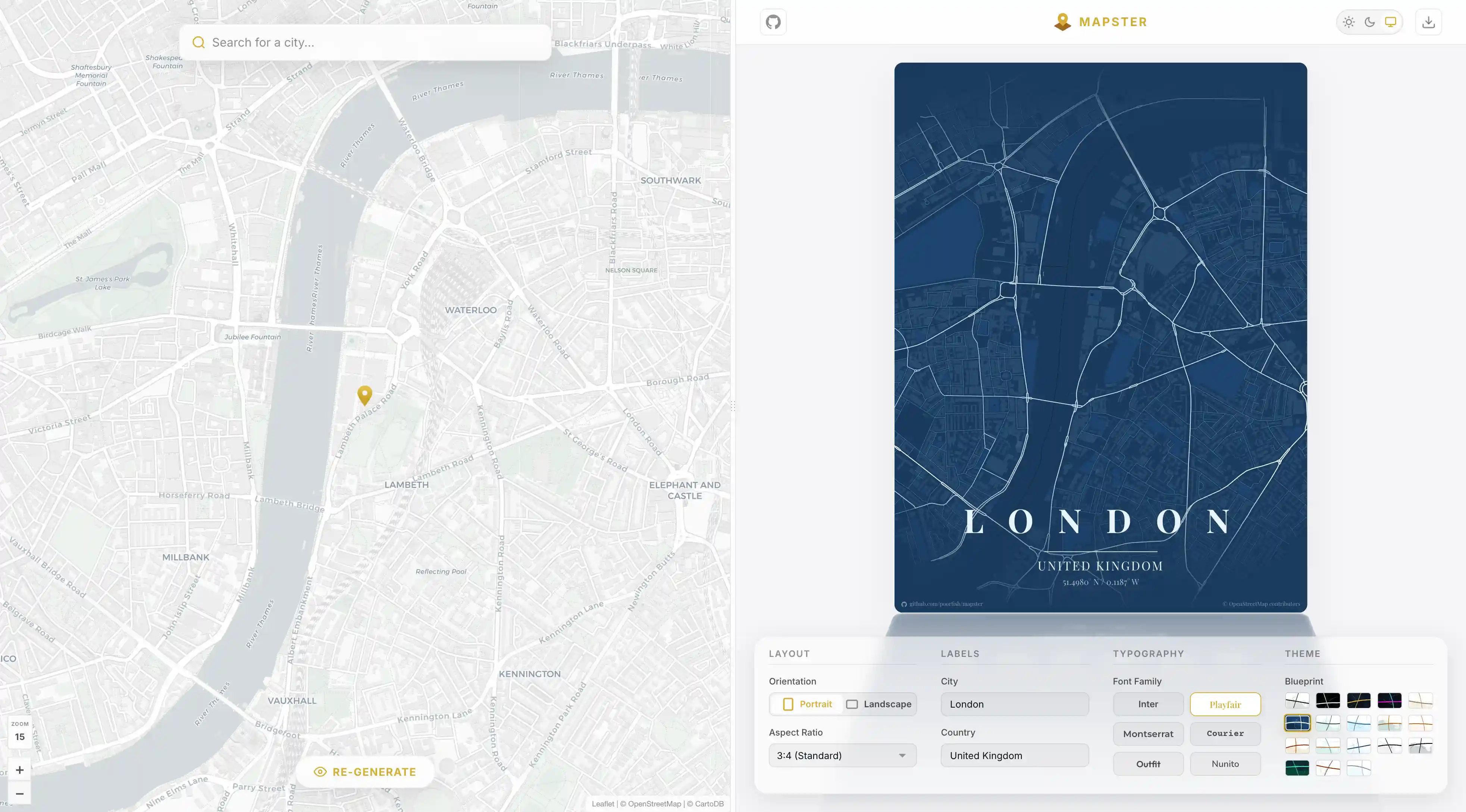This screenshot has height=812, width=1466.
Task: Edit the Country text field
Action: (1014, 756)
